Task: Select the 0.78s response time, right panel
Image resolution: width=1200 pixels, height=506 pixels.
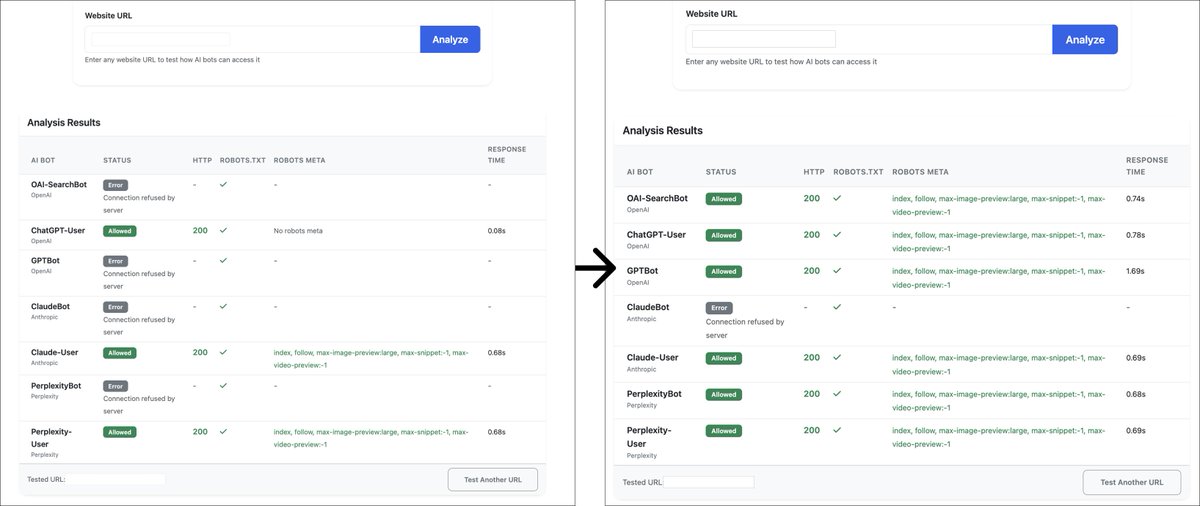Action: (x=1136, y=235)
